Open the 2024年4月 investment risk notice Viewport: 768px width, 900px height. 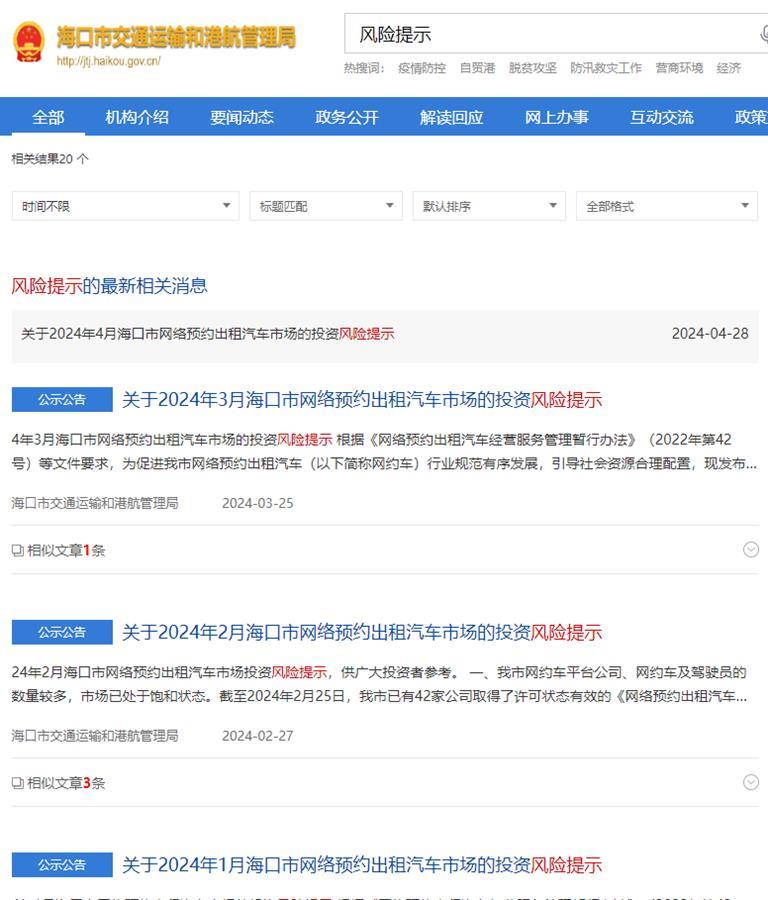point(208,333)
